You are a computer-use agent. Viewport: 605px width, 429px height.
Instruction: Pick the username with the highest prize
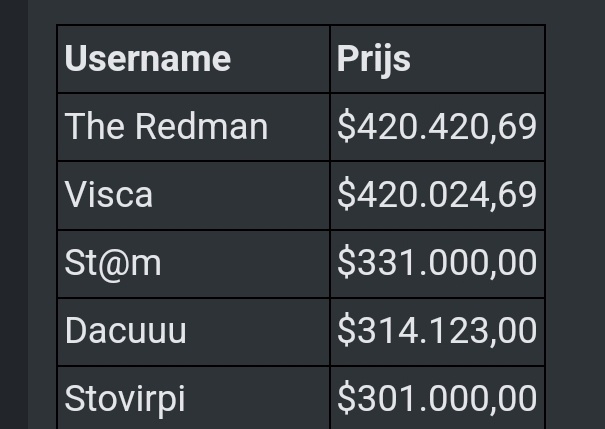pyautogui.click(x=166, y=127)
